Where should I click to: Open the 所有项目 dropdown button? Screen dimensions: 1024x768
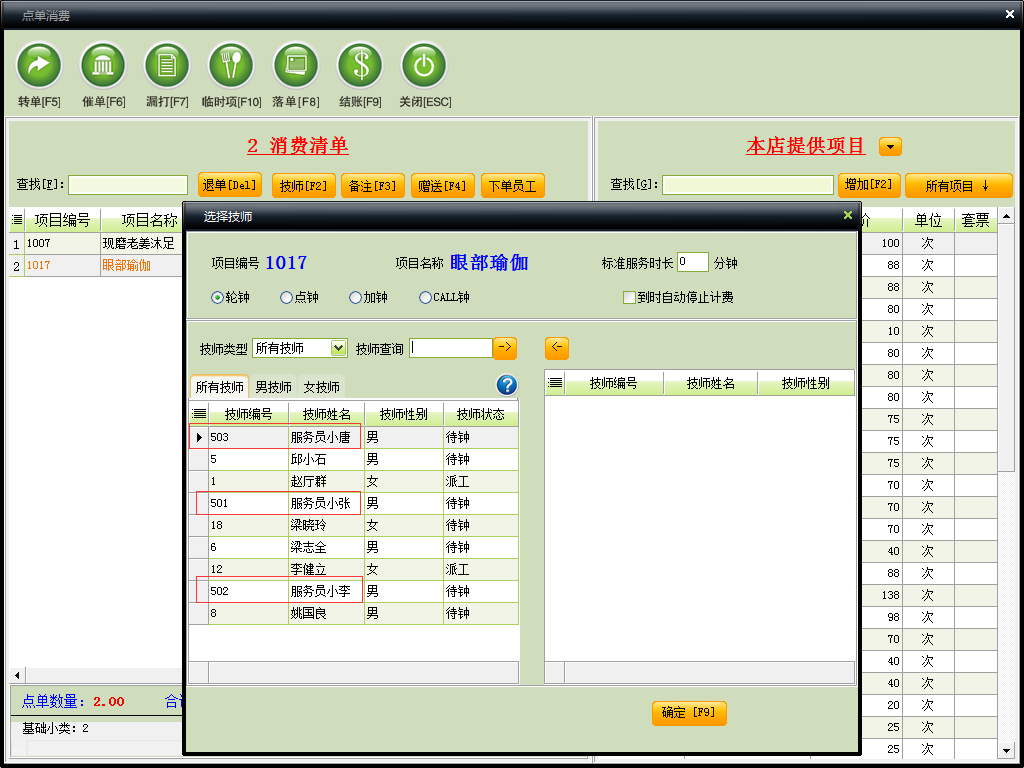point(958,186)
